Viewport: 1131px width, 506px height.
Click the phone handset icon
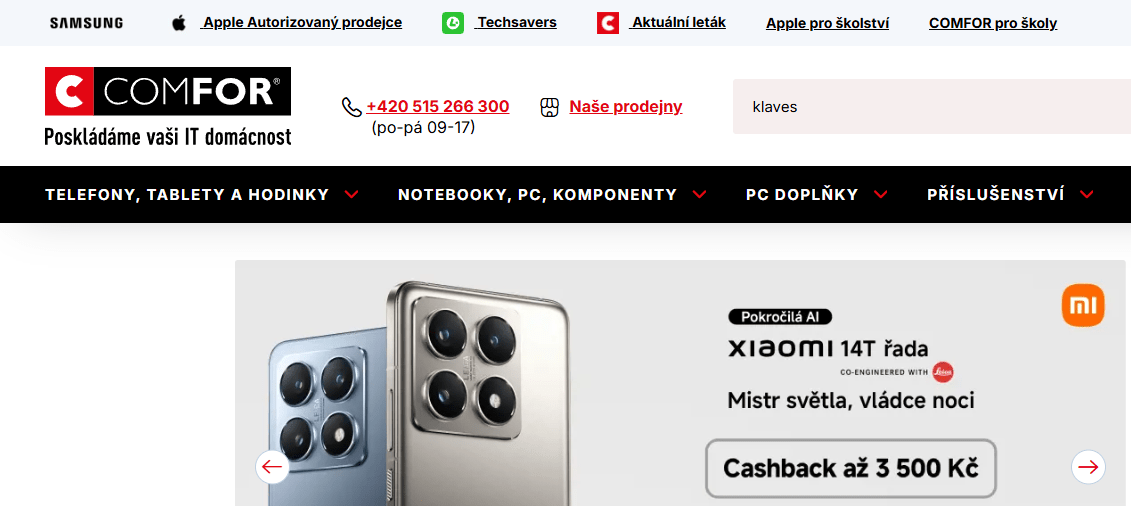351,107
